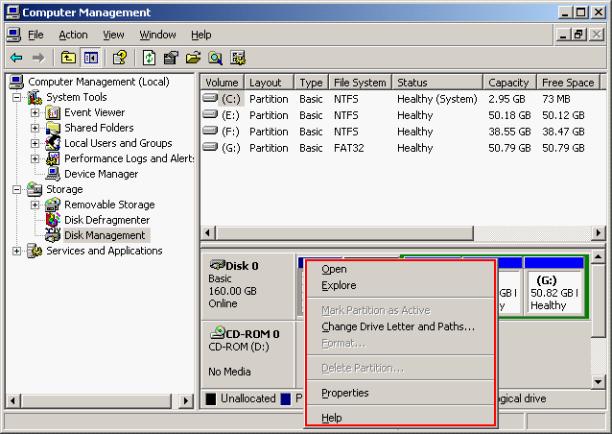Choose Open from the context menu
Screen dimensions: 612x434
click(400, 269)
